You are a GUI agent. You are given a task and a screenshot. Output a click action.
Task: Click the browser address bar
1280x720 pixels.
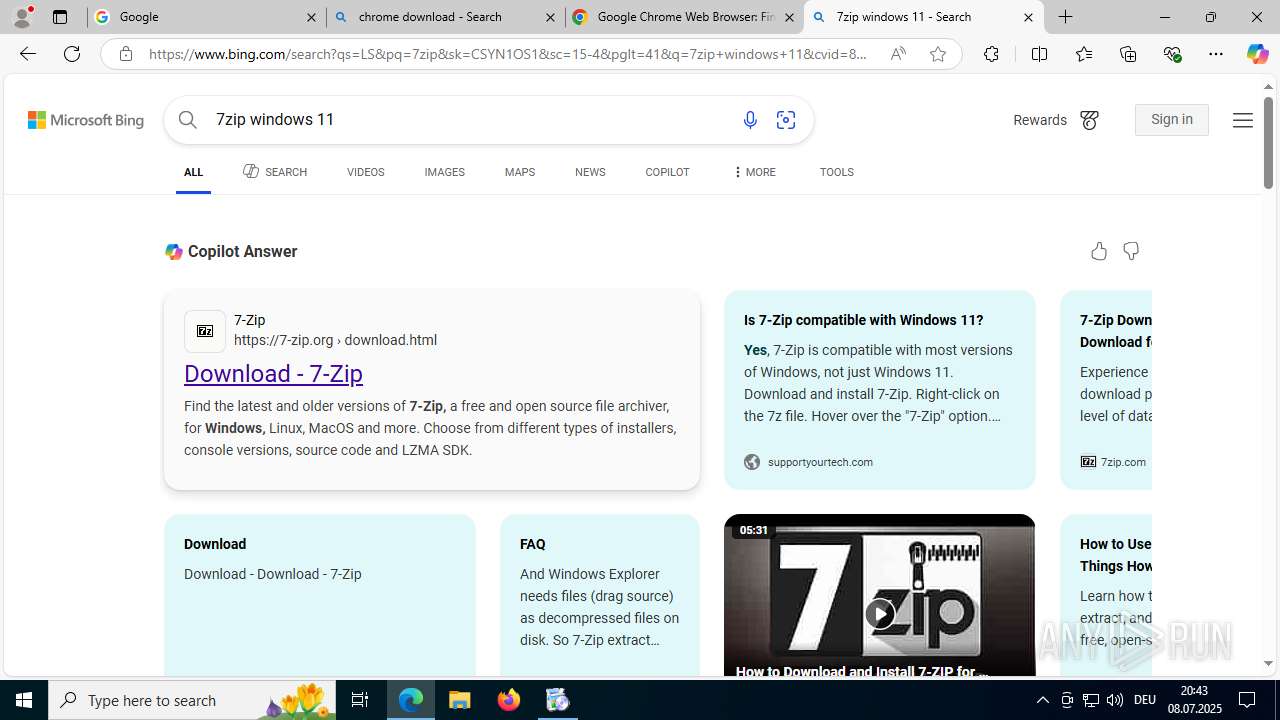pyautogui.click(x=508, y=54)
